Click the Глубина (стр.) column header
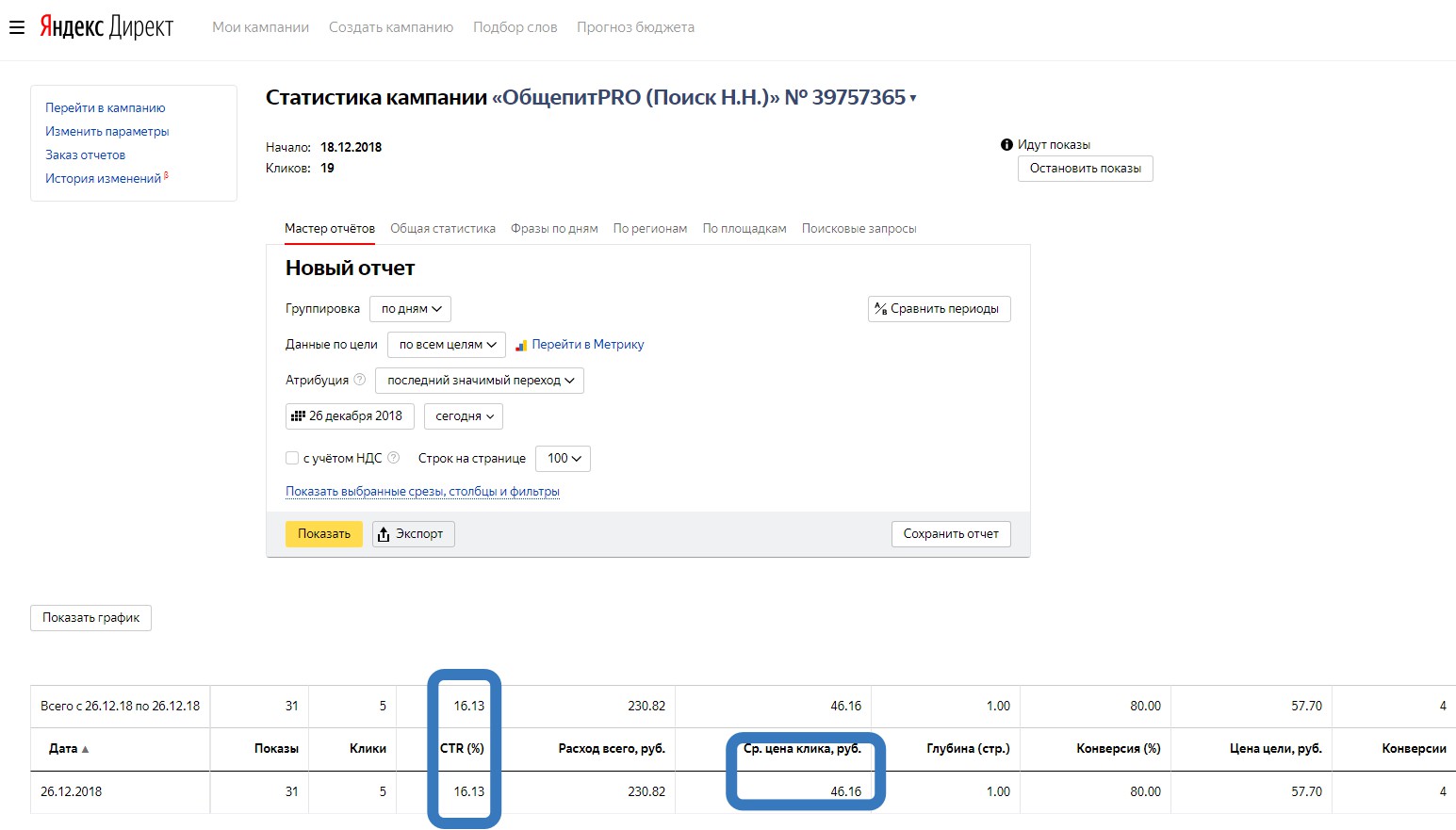 [968, 749]
